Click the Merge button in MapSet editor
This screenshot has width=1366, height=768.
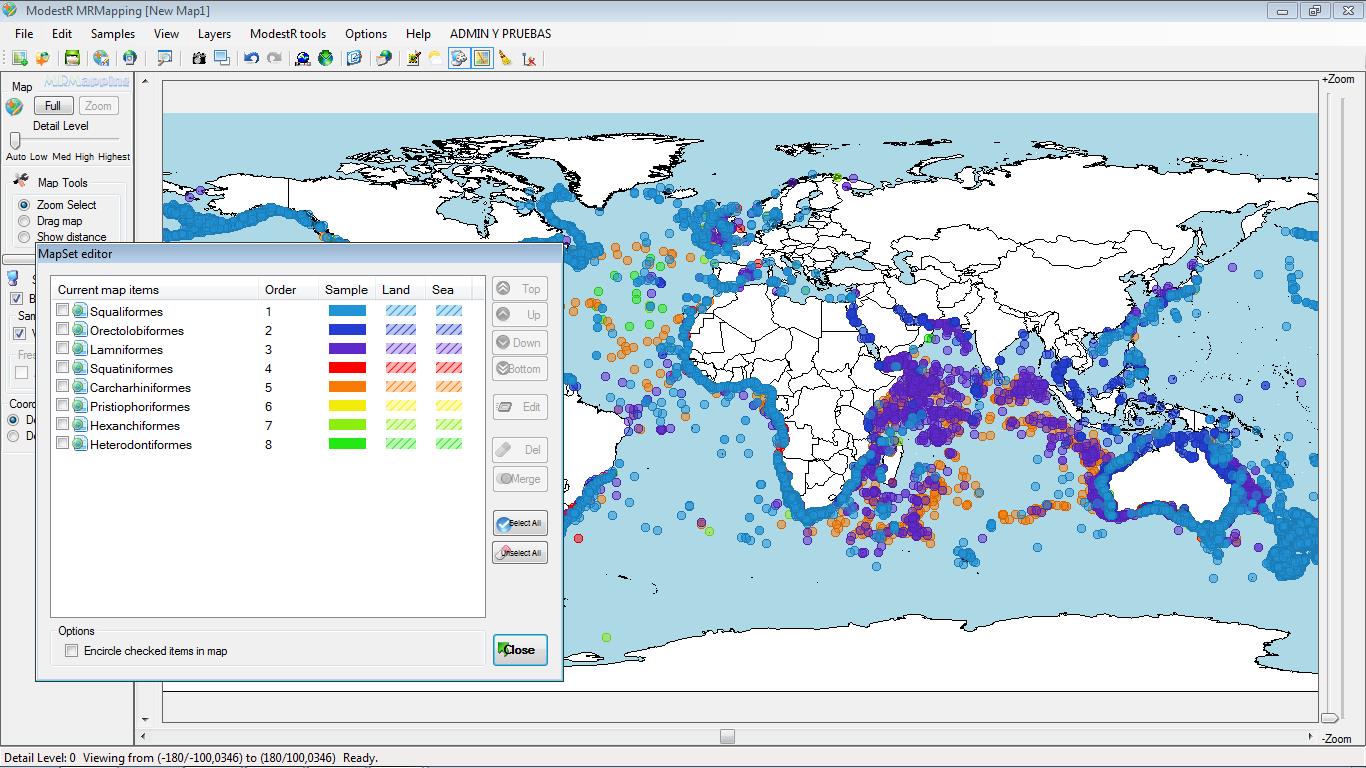pos(520,479)
